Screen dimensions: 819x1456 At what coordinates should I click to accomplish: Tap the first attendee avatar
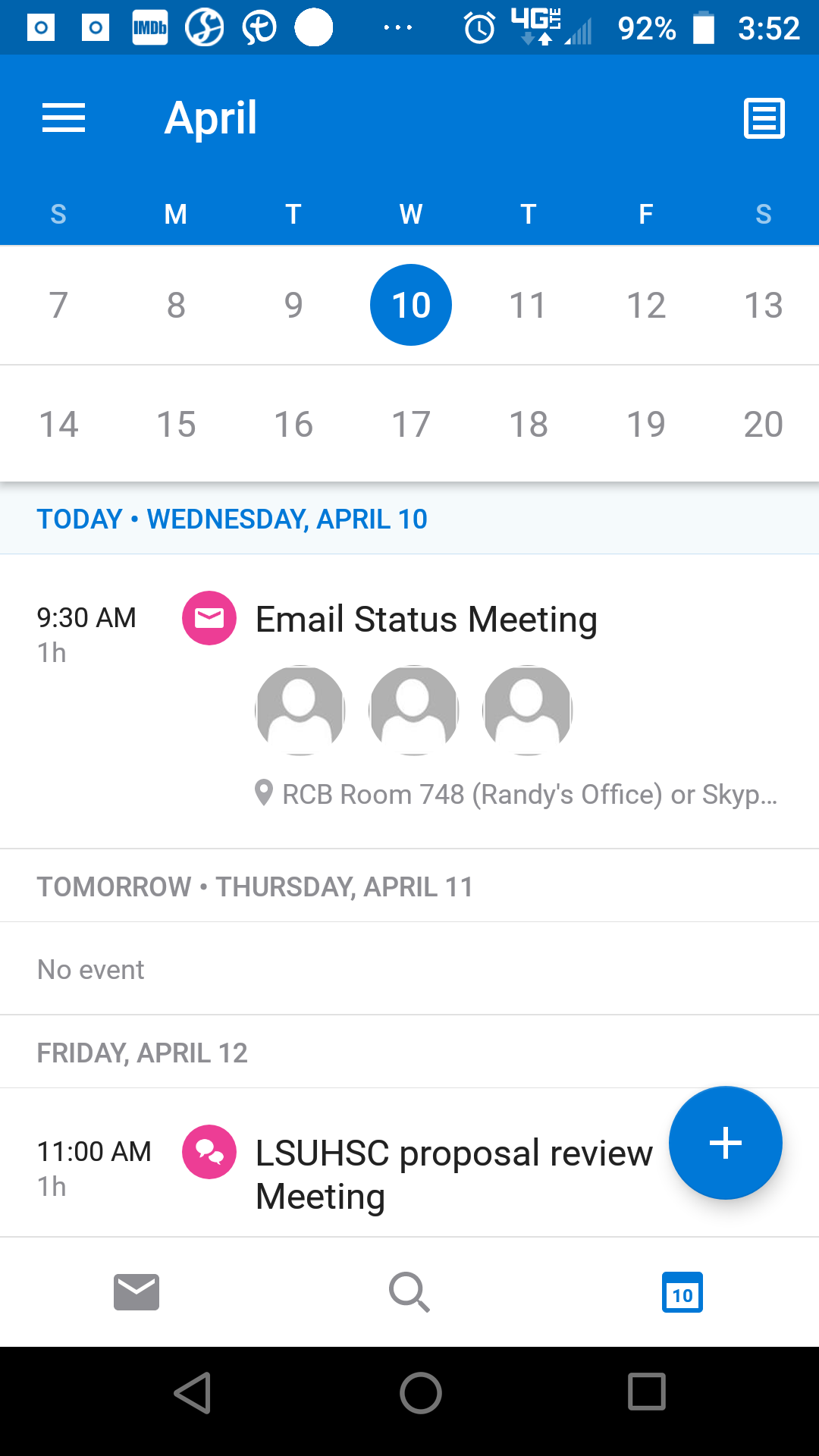(300, 711)
